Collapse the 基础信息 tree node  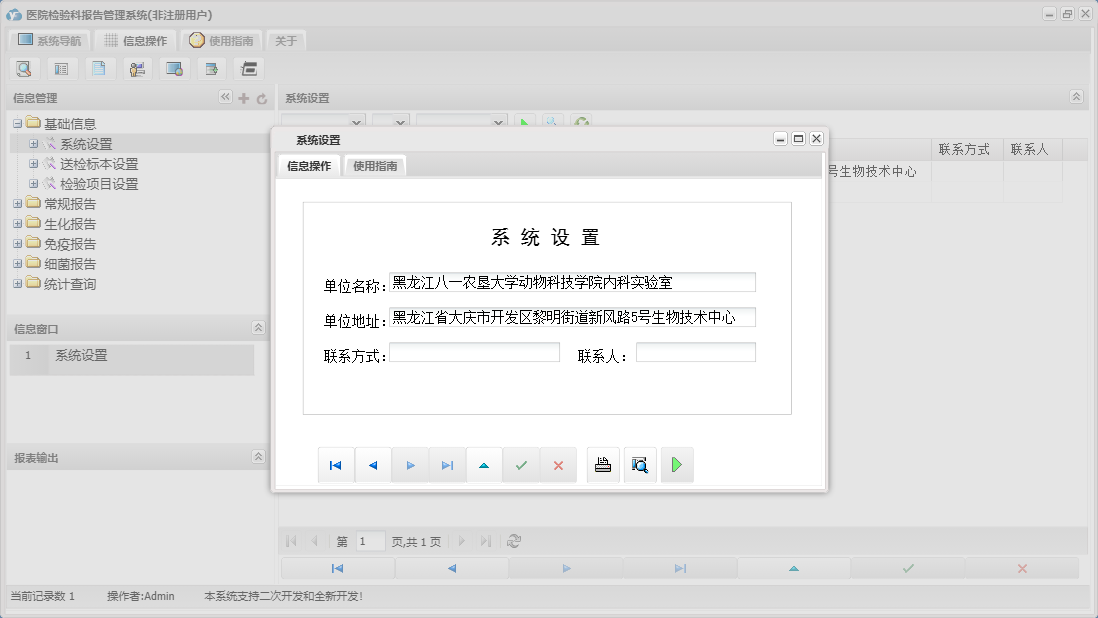[16, 122]
